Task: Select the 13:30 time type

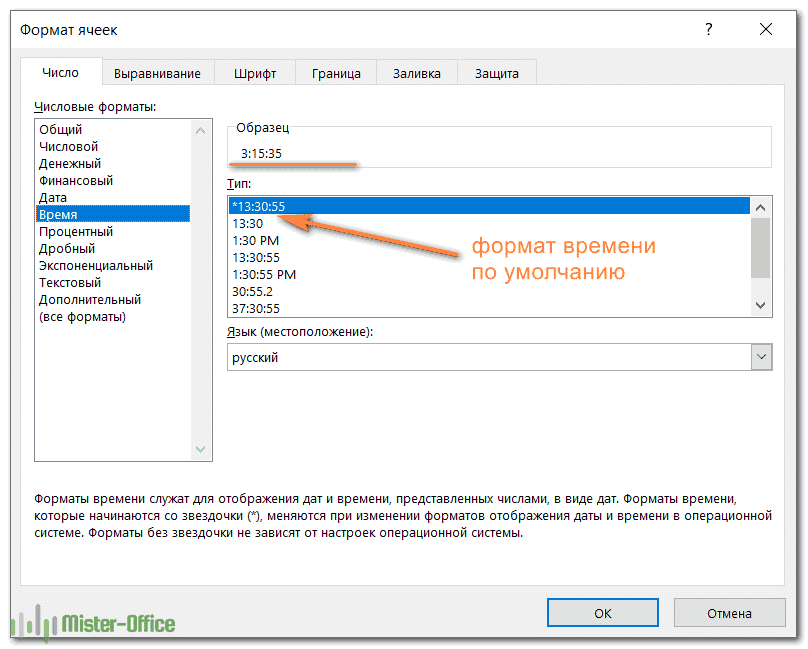Action: [x=490, y=224]
